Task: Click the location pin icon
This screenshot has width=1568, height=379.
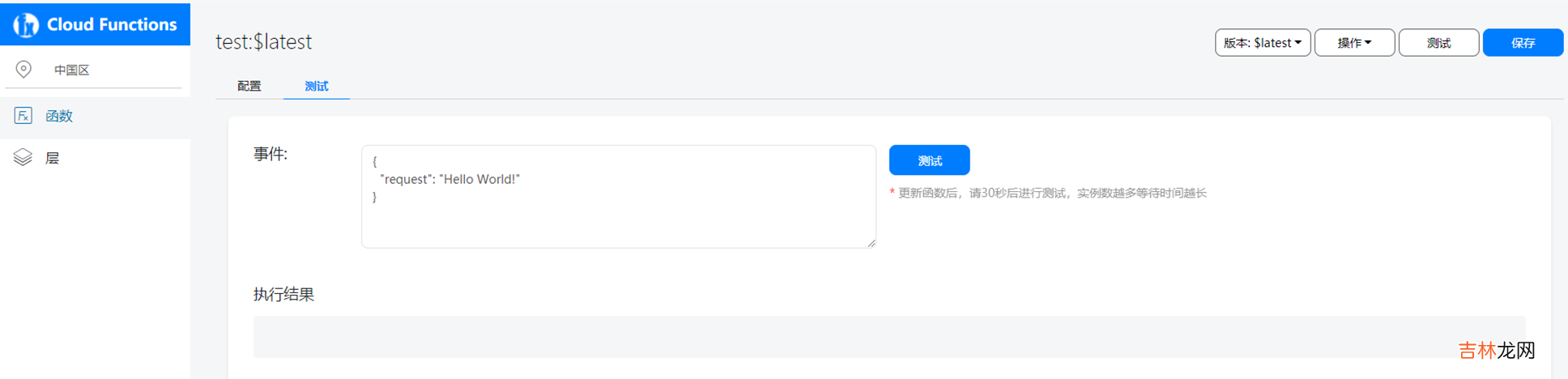Action: (x=23, y=70)
